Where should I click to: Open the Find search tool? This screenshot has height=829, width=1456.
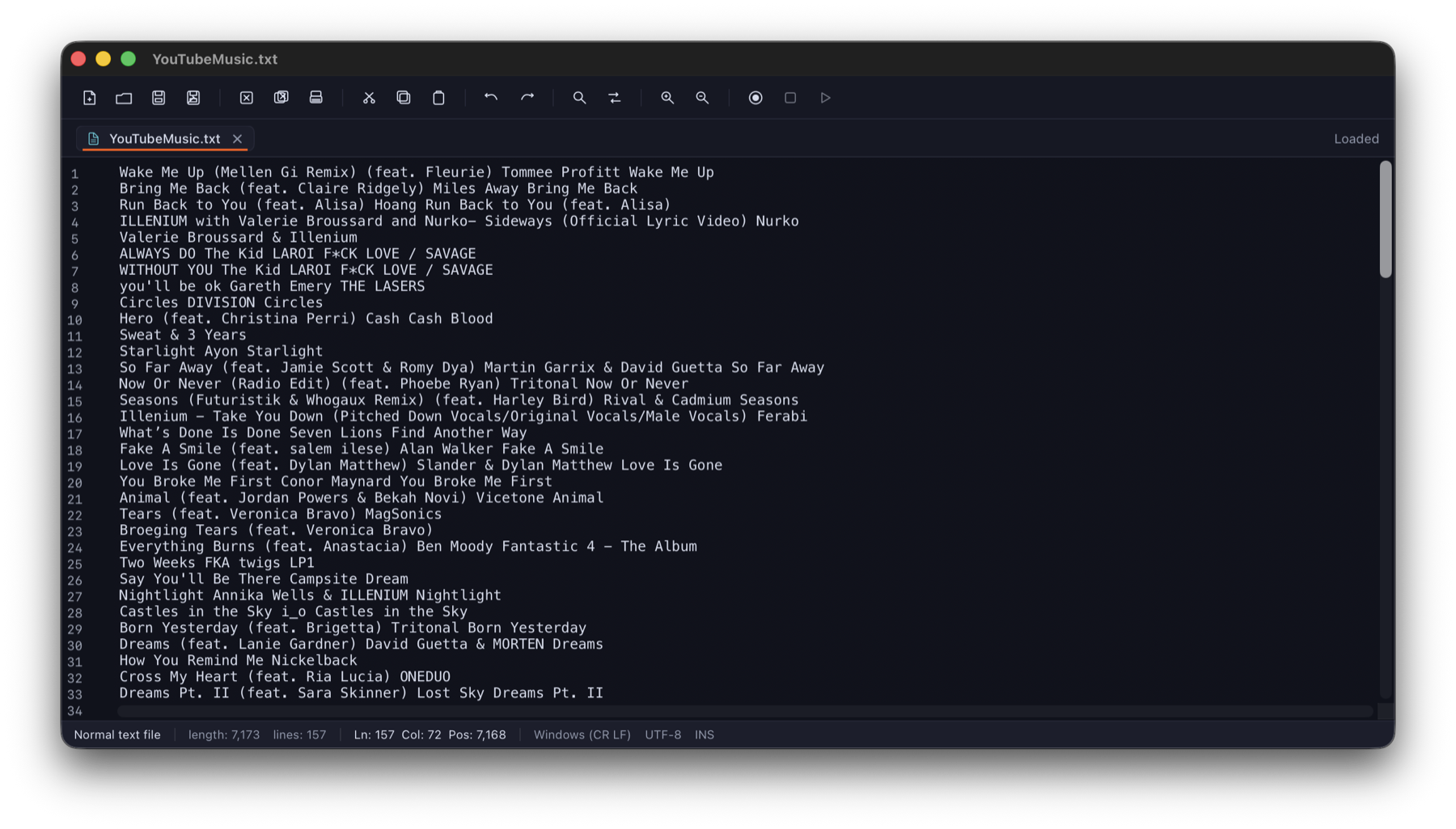[579, 98]
